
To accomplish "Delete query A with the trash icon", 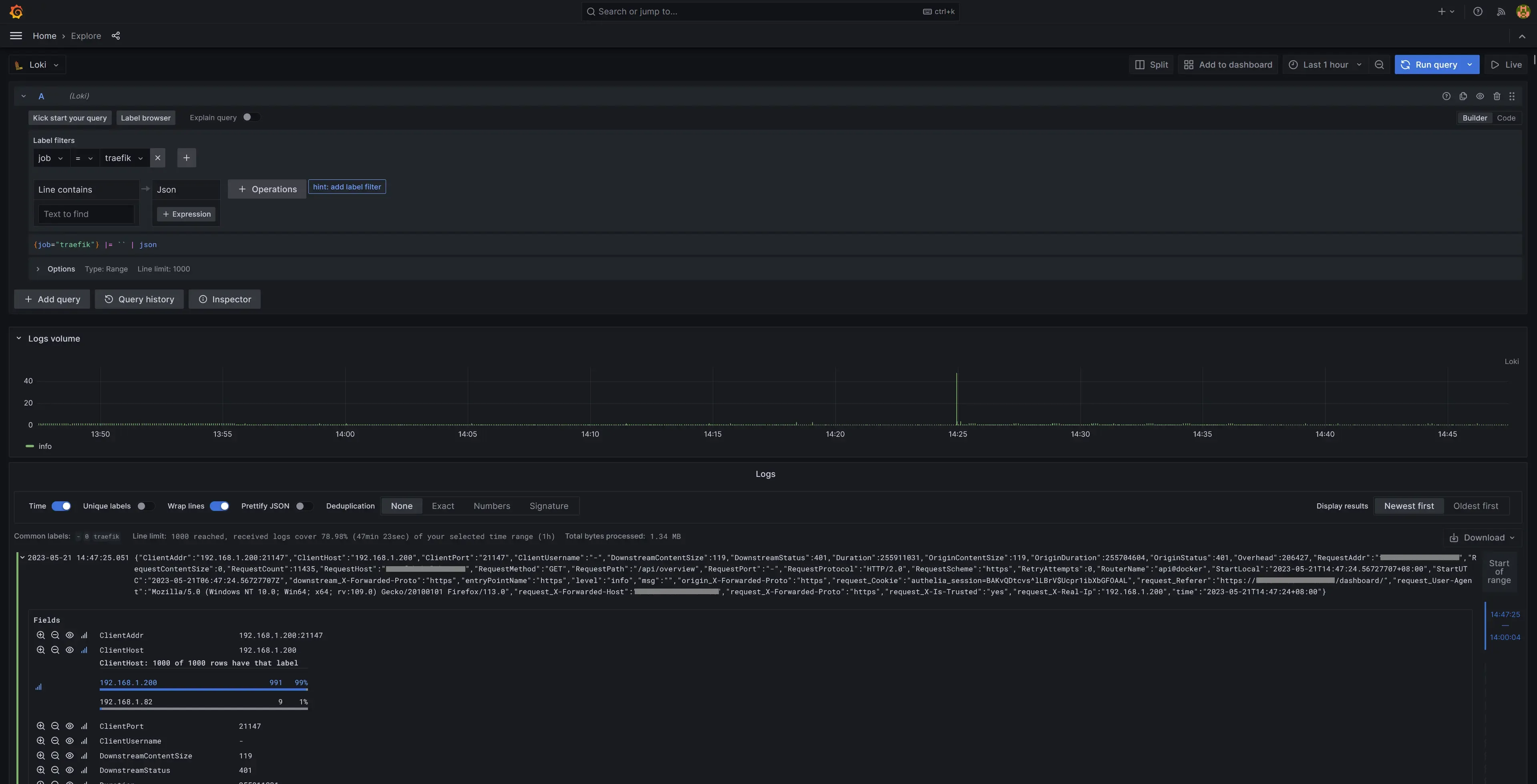I will pyautogui.click(x=1497, y=96).
